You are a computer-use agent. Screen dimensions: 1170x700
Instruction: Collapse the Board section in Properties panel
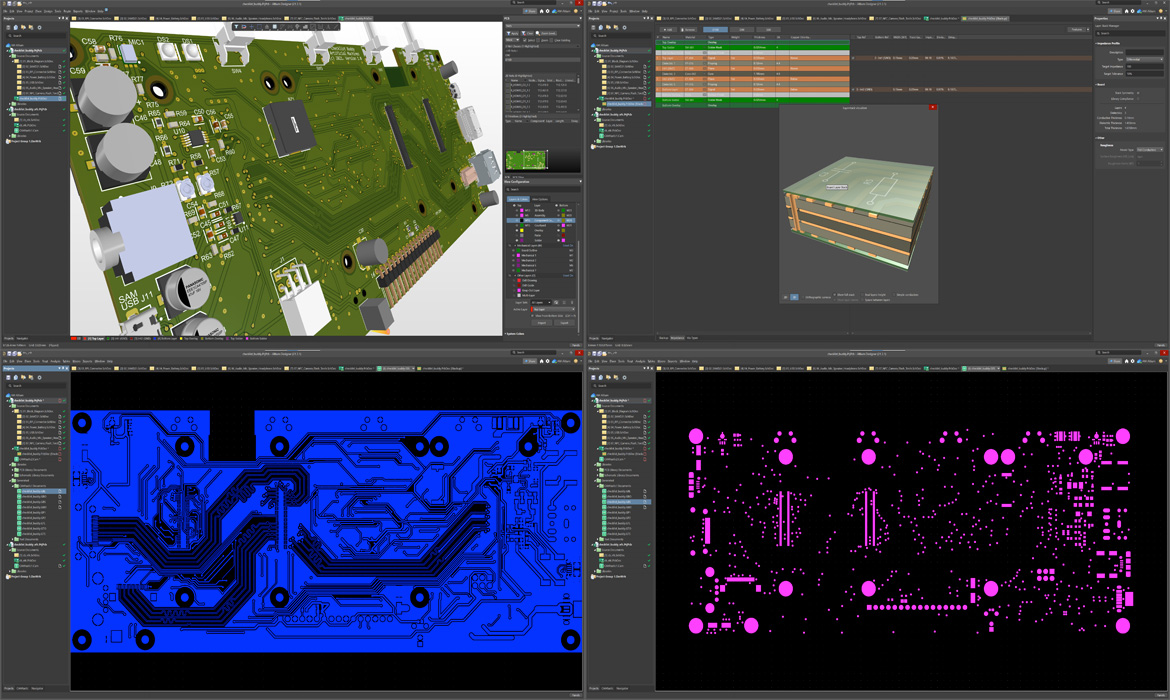point(1097,84)
